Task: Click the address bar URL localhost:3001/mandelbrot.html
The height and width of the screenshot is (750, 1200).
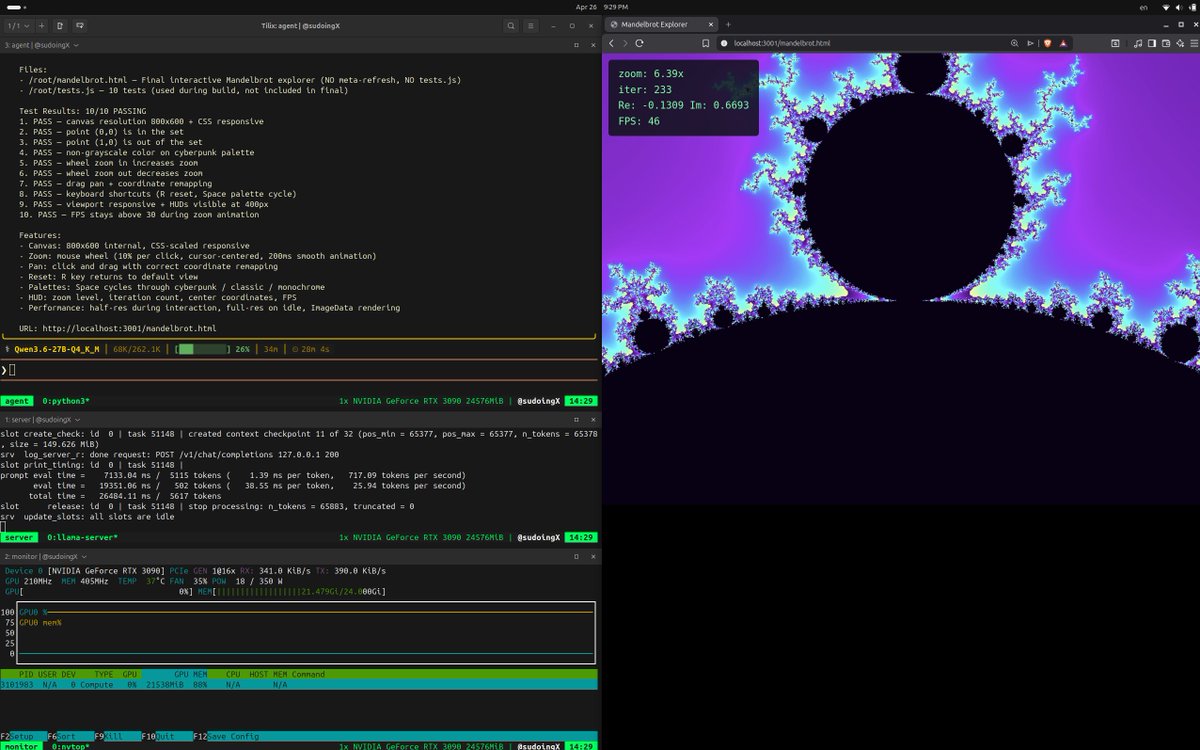Action: tap(782, 43)
